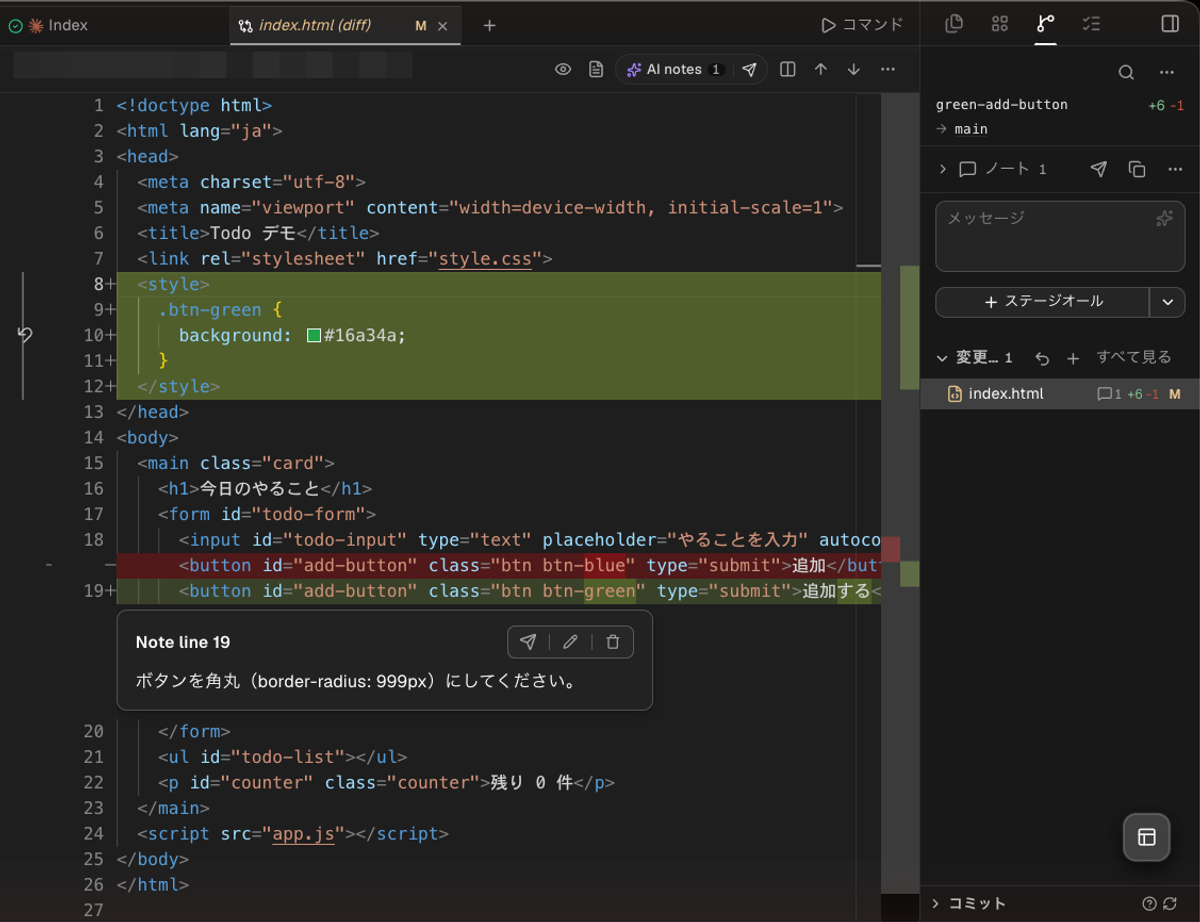The image size is (1200, 922).
Task: Collapse the 変更 changes section
Action: (x=941, y=358)
